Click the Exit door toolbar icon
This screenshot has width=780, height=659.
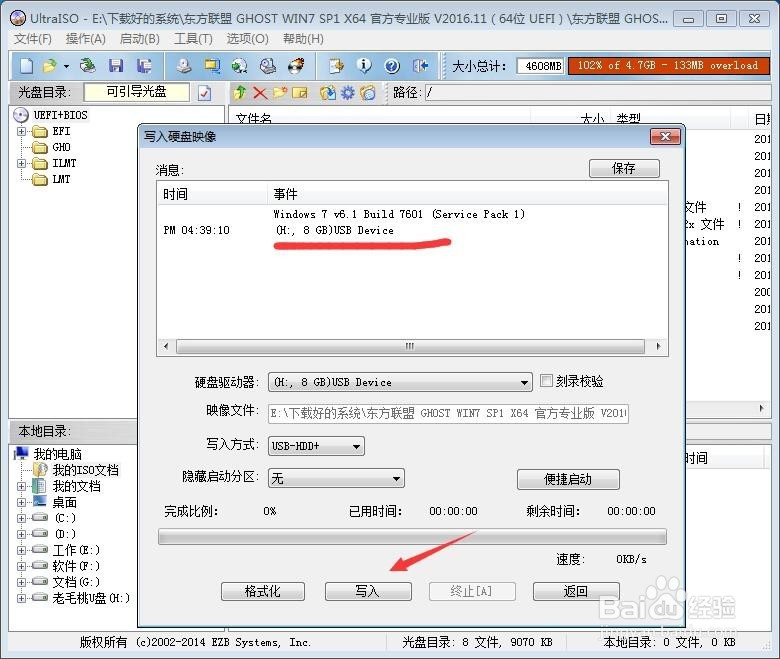[x=420, y=66]
